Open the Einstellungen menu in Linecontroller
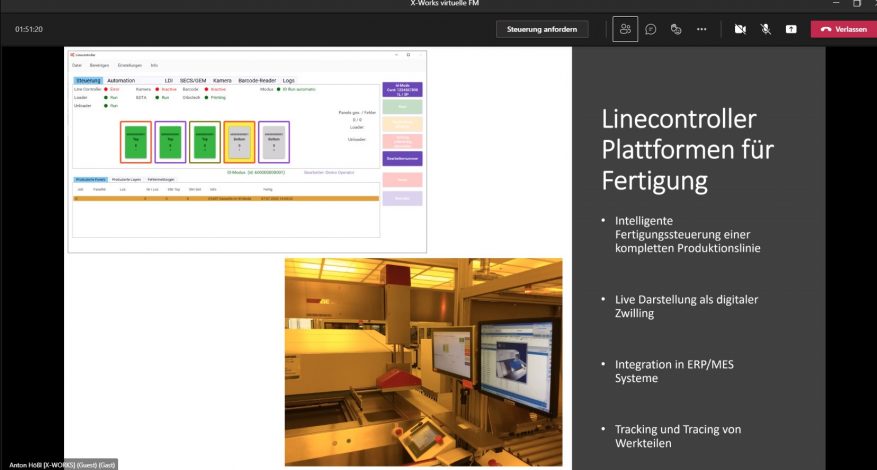877x470 pixels. point(130,65)
